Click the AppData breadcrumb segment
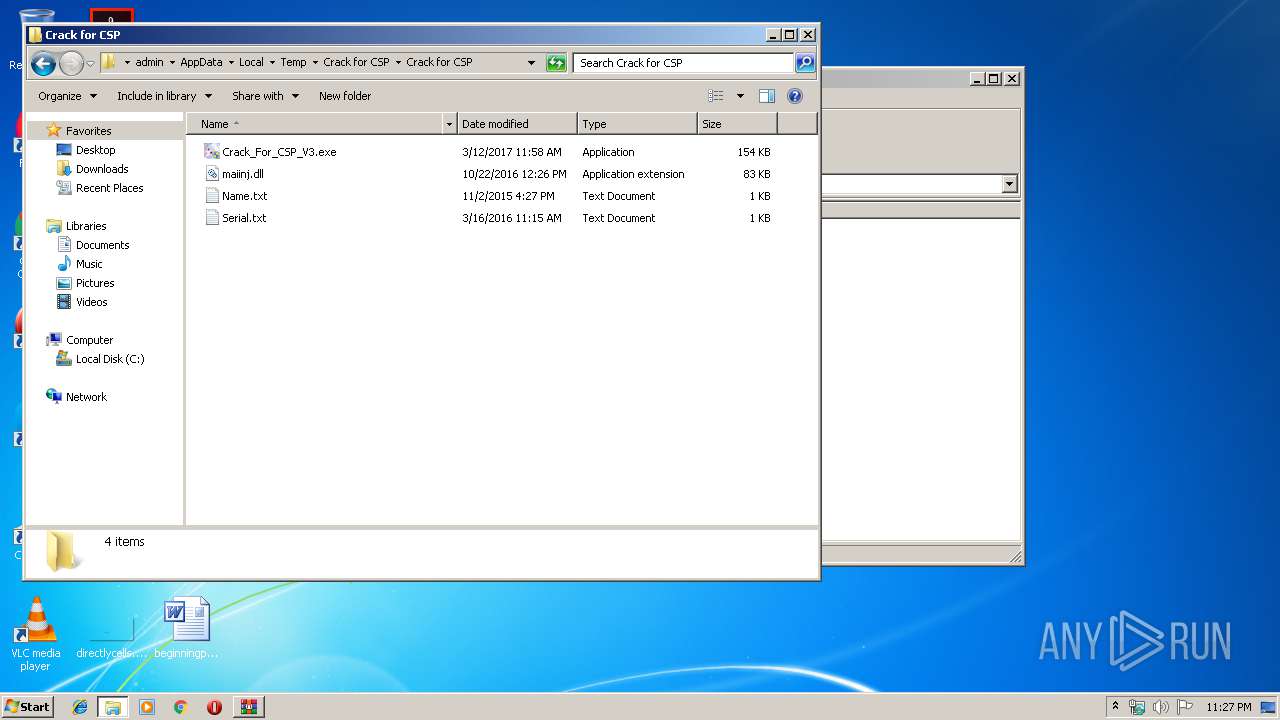The height and width of the screenshot is (720, 1280). click(x=201, y=62)
